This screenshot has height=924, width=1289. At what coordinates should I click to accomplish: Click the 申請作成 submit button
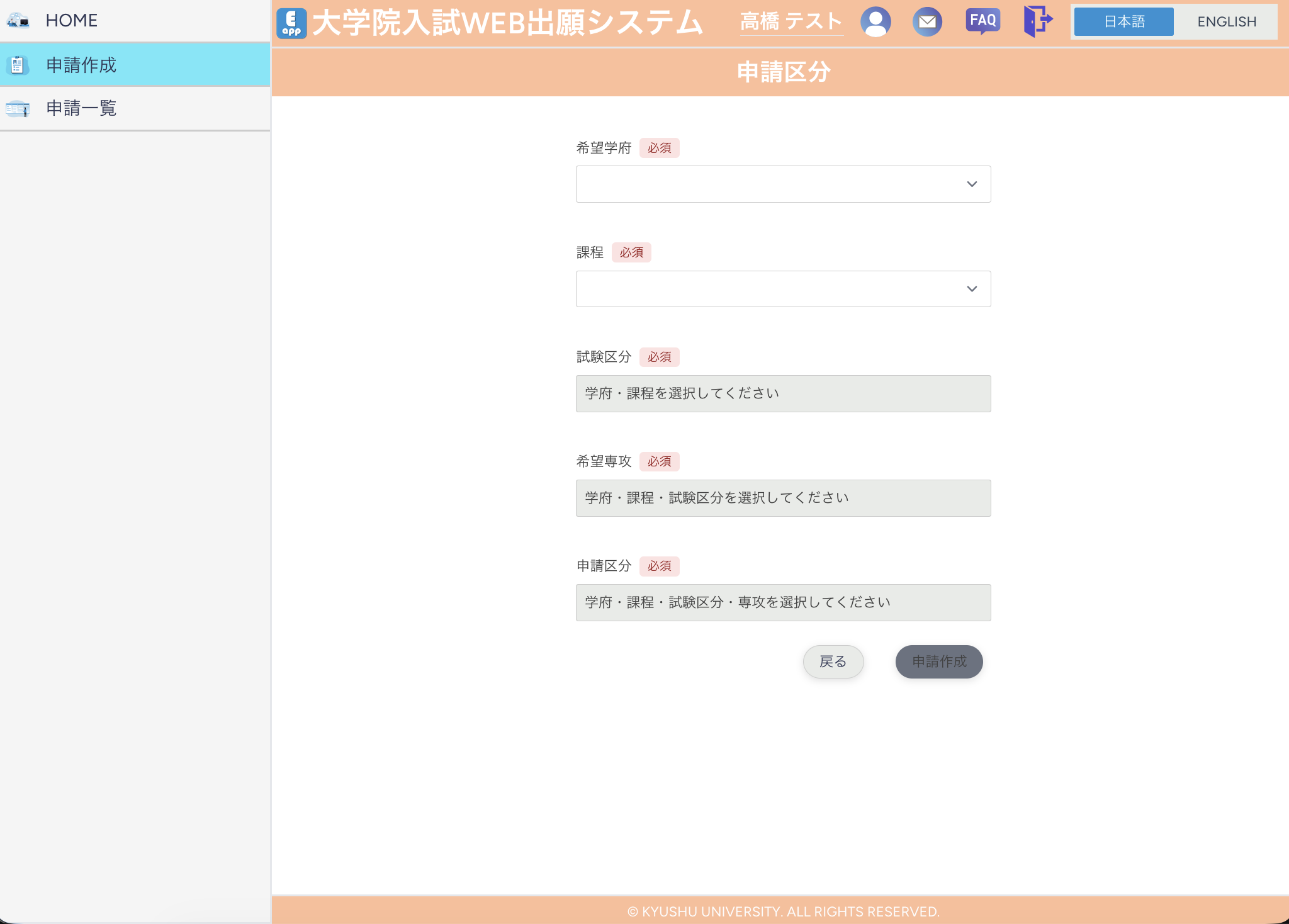938,662
